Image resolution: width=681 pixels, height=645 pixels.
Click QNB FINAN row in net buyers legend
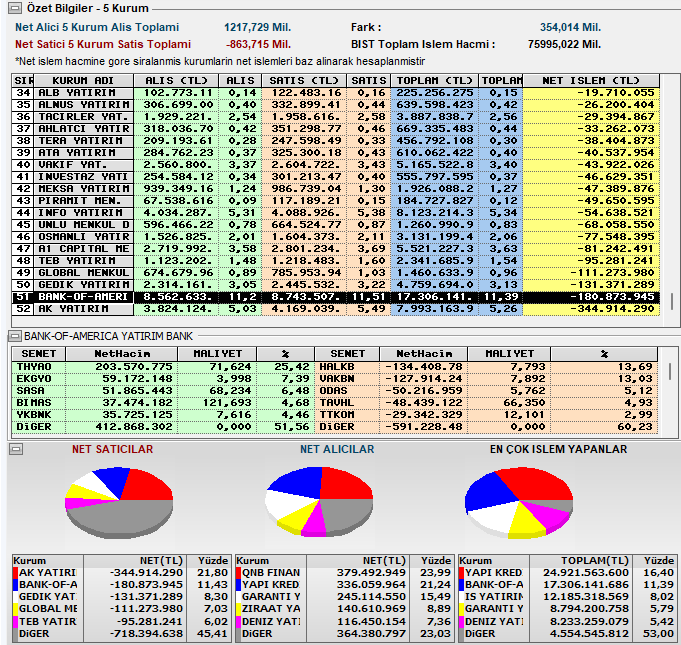click(x=344, y=573)
